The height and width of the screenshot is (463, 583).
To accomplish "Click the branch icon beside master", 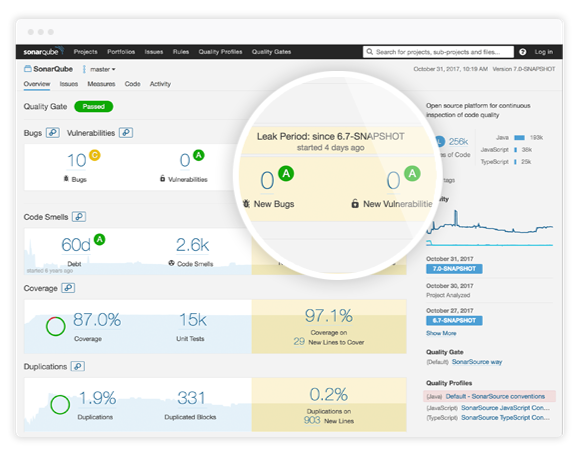I will [84, 69].
